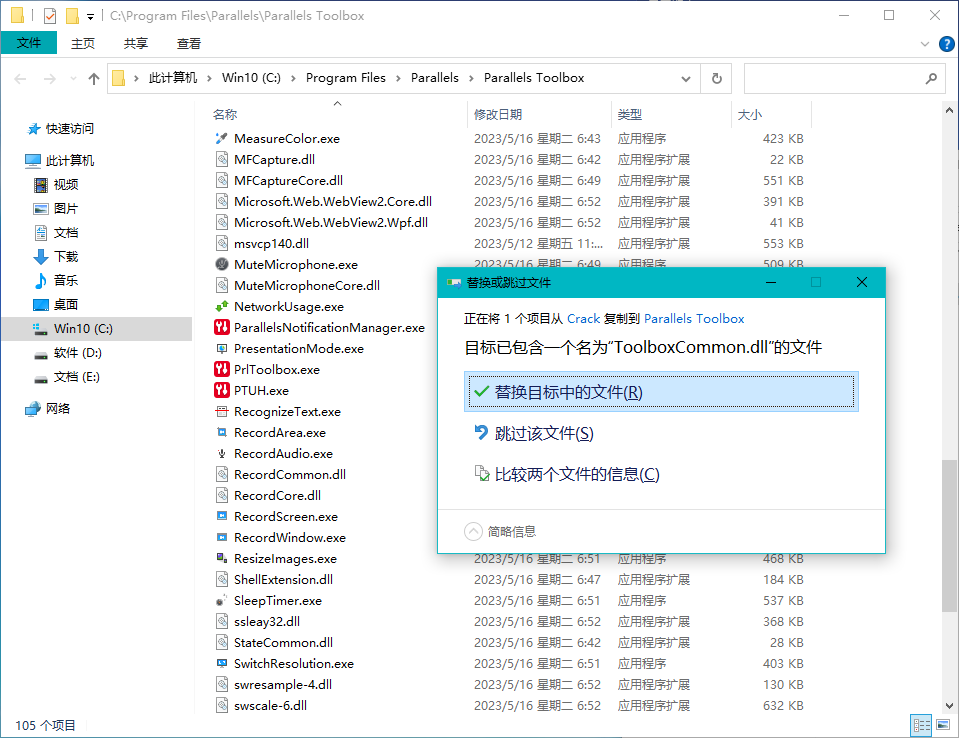Select the RecordAudio.exe microphone icon
The width and height of the screenshot is (959, 738).
(x=221, y=454)
